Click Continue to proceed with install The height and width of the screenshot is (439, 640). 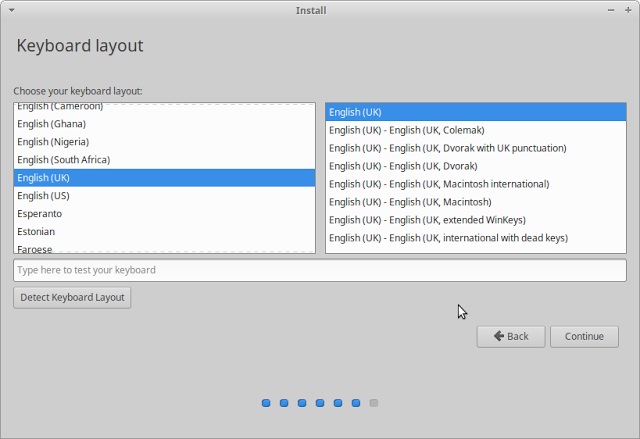click(x=584, y=336)
